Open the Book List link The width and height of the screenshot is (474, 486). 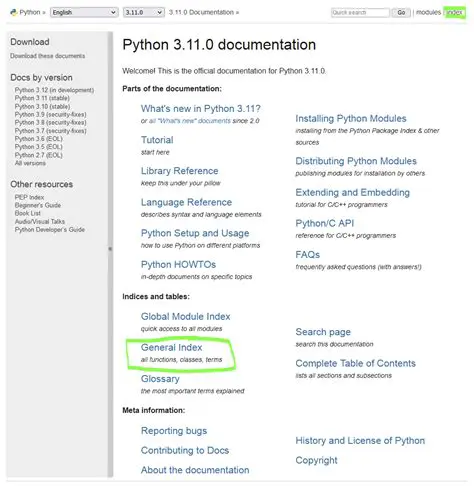[x=28, y=213]
